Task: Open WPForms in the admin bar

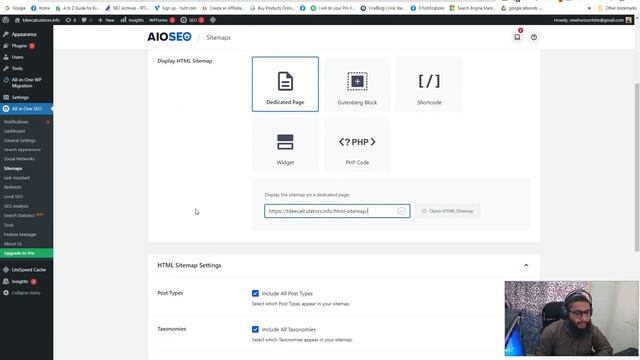Action: pos(162,20)
